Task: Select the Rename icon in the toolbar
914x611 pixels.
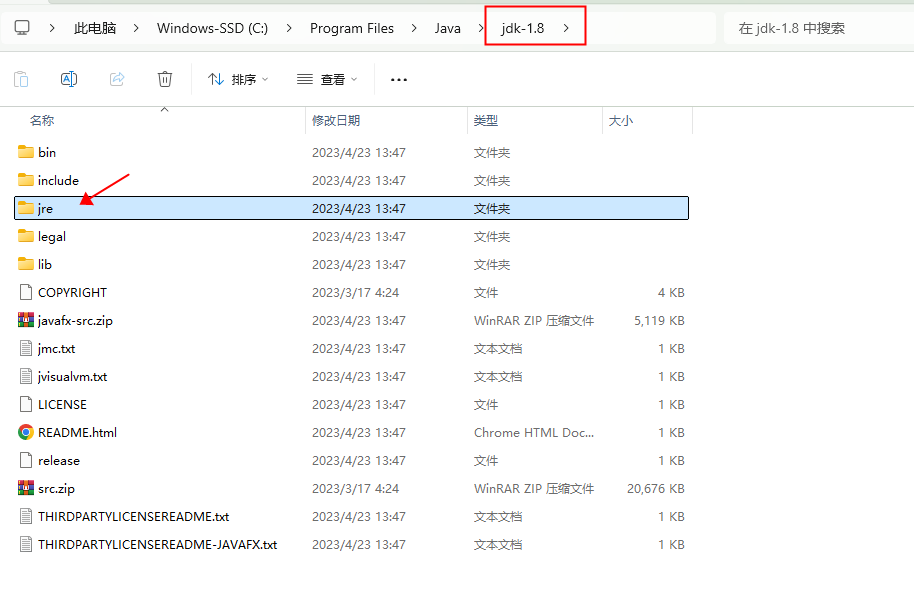Action: click(68, 78)
